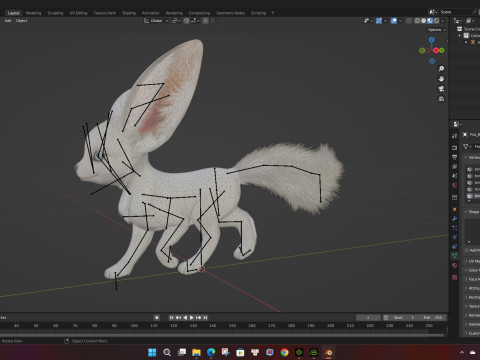Switch to Geometry Nodes workspace tab
The image size is (480, 360).
click(x=230, y=13)
